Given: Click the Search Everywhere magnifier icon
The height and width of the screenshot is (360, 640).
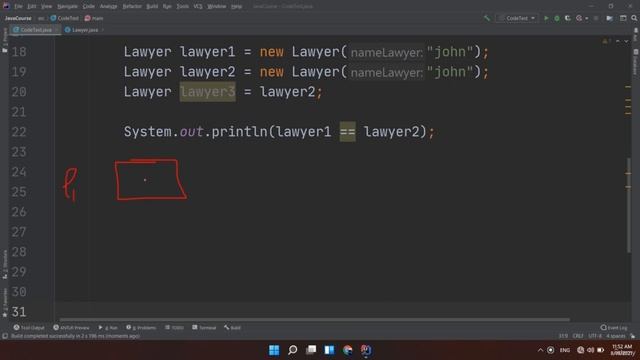Looking at the screenshot, I should [634, 18].
